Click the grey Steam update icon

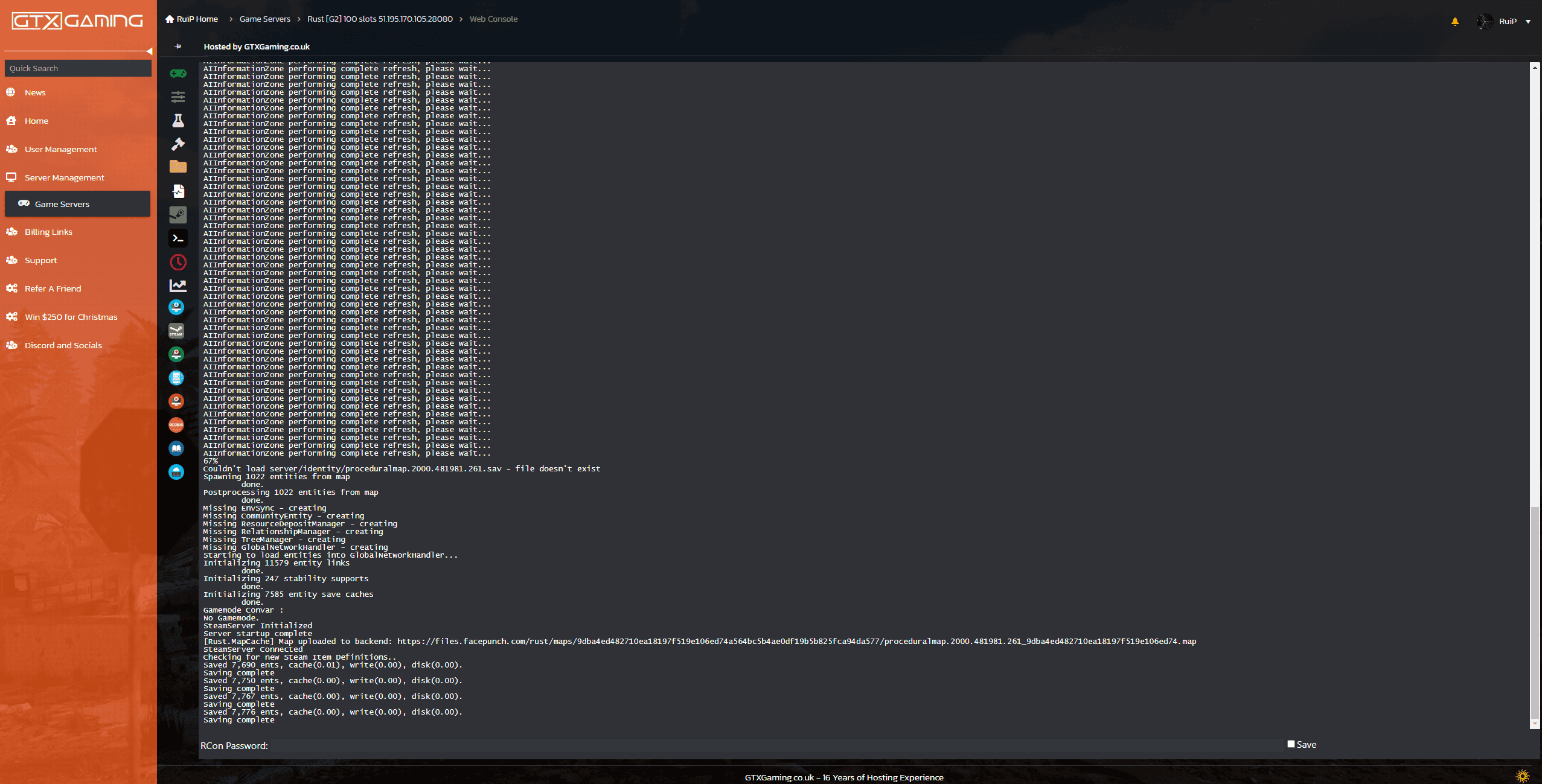pos(178,214)
